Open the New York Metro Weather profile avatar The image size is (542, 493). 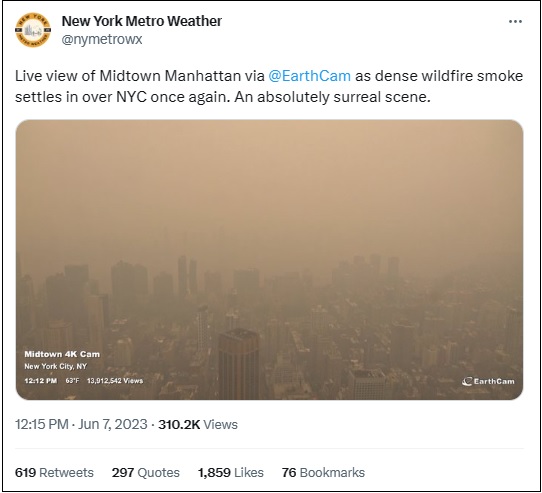point(33,30)
